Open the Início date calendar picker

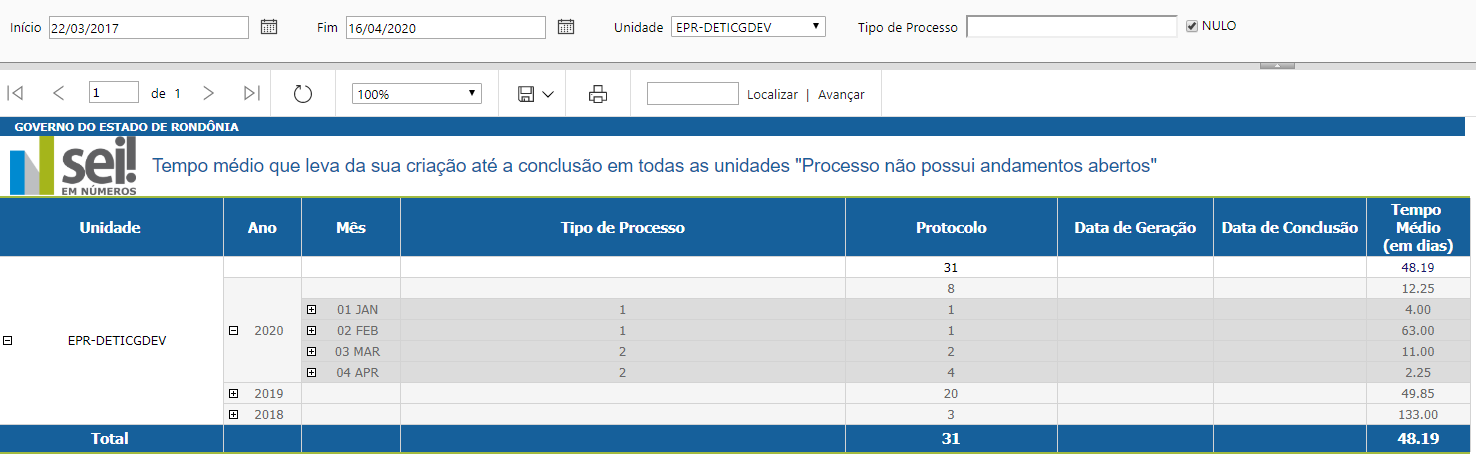pyautogui.click(x=268, y=27)
